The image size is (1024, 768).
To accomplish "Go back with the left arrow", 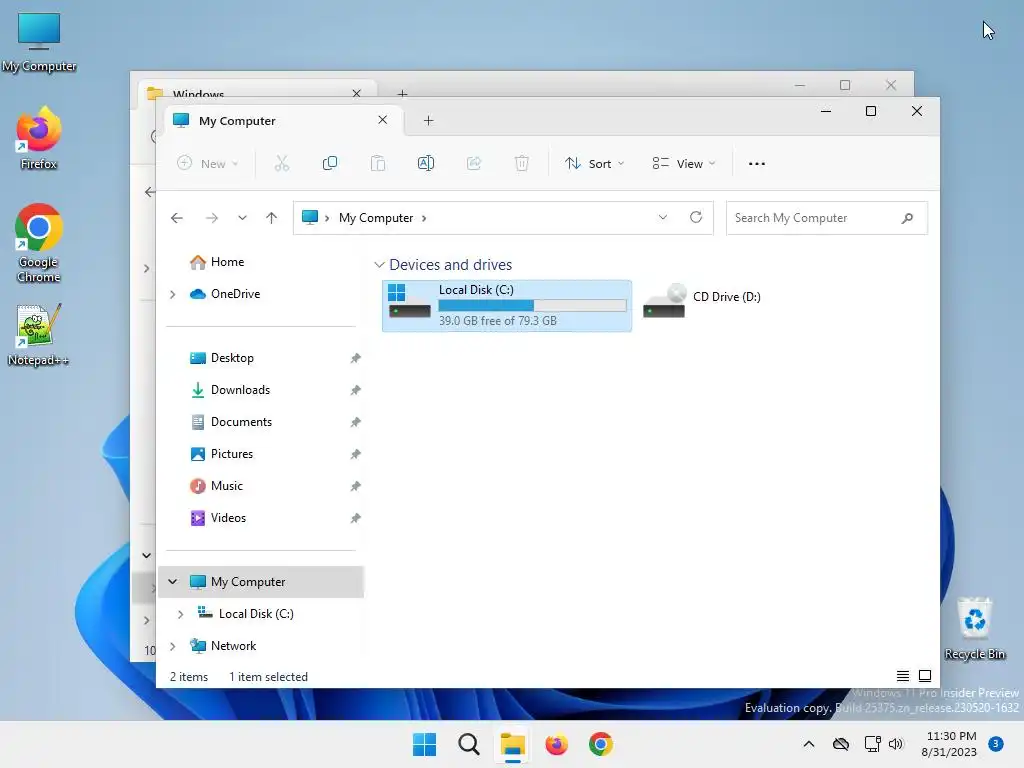I will pos(176,218).
